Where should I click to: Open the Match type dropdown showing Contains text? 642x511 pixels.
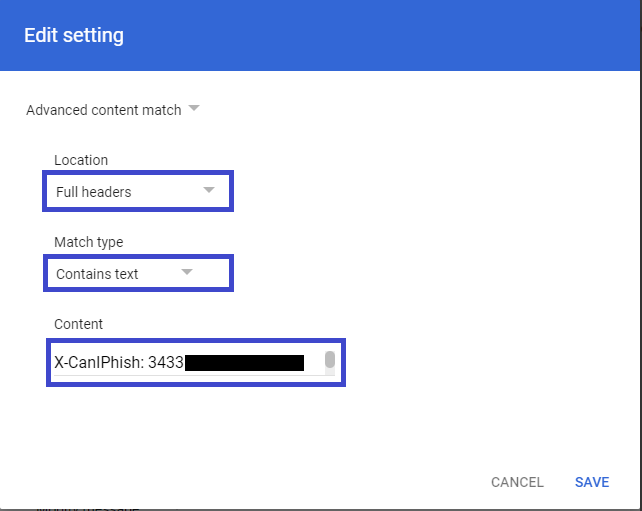(x=138, y=273)
